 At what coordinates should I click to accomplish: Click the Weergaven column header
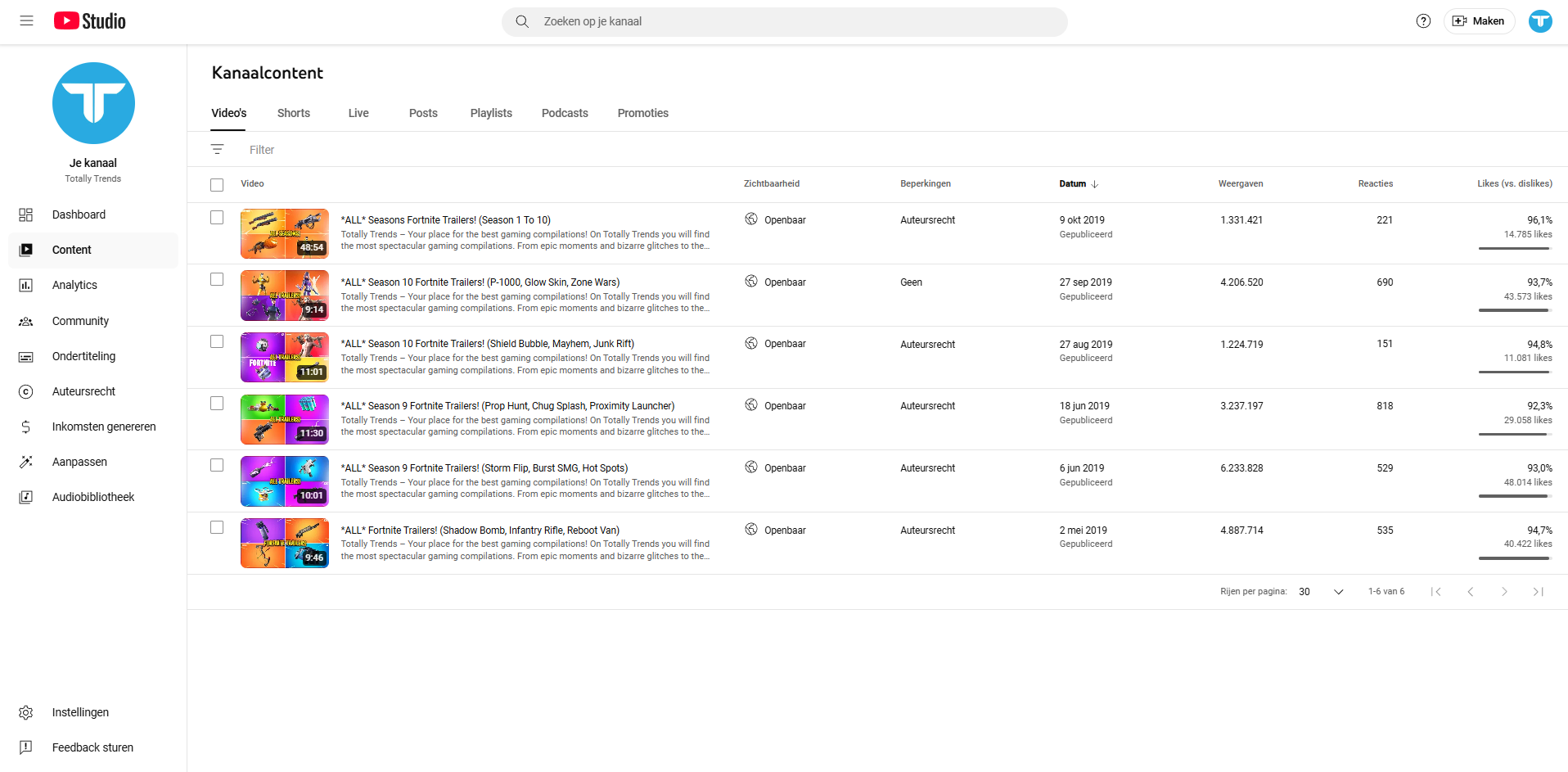[1241, 184]
